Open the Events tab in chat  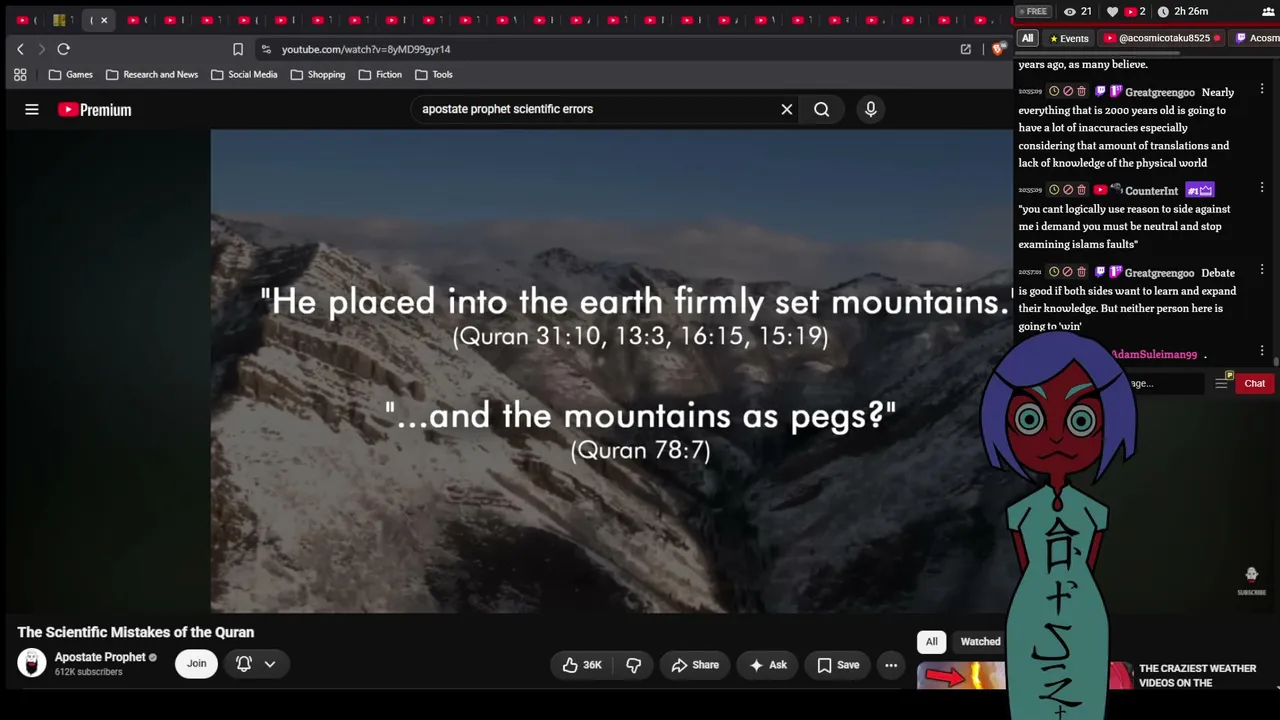1069,39
